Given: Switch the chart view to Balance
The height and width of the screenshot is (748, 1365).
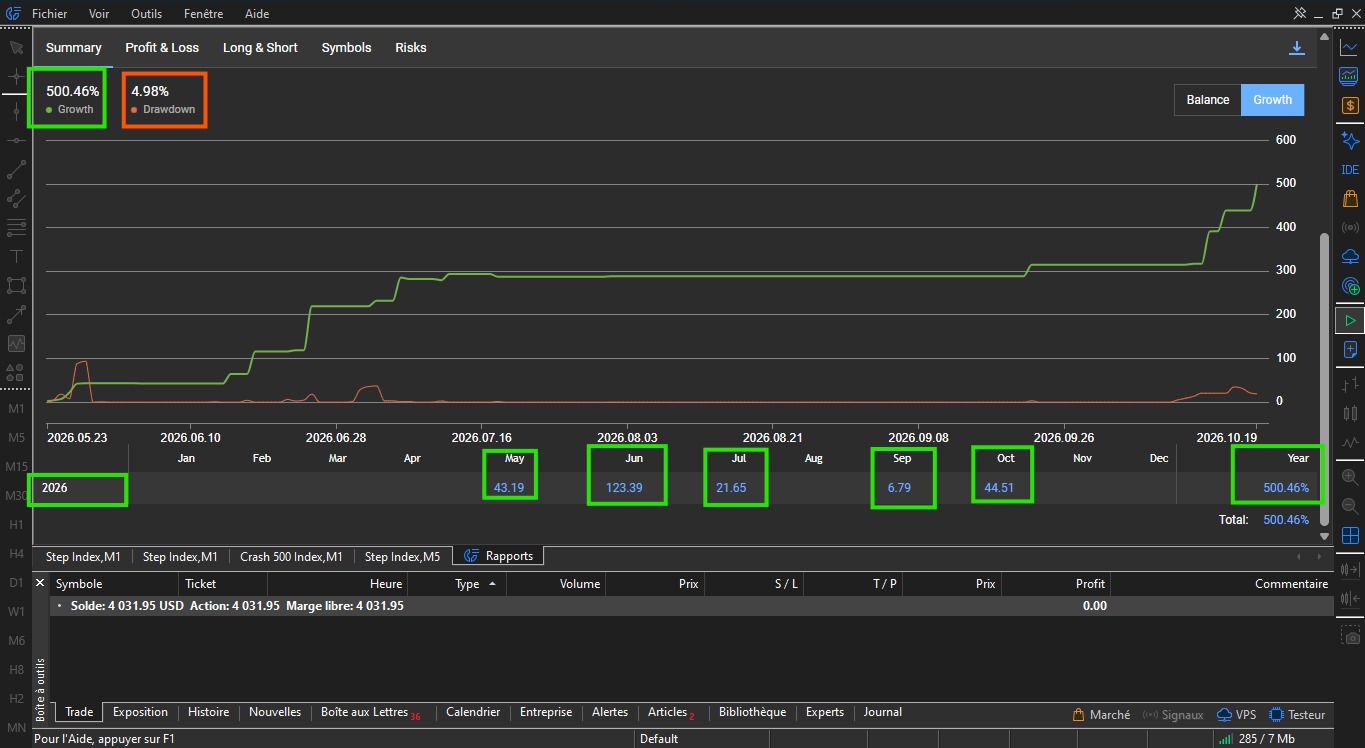Looking at the screenshot, I should (1208, 100).
